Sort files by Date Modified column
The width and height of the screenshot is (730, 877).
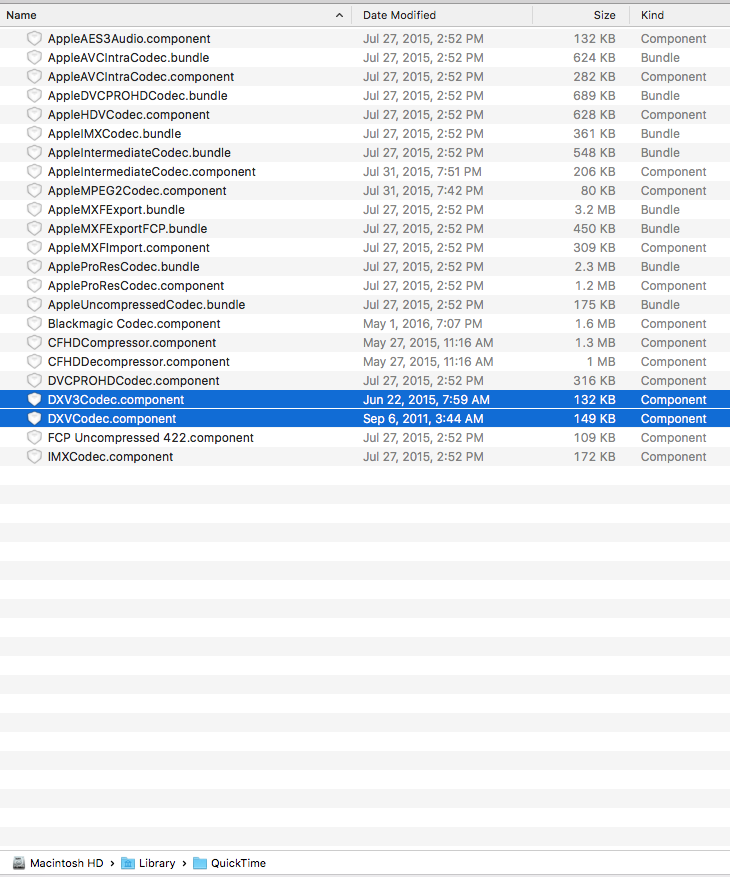440,16
